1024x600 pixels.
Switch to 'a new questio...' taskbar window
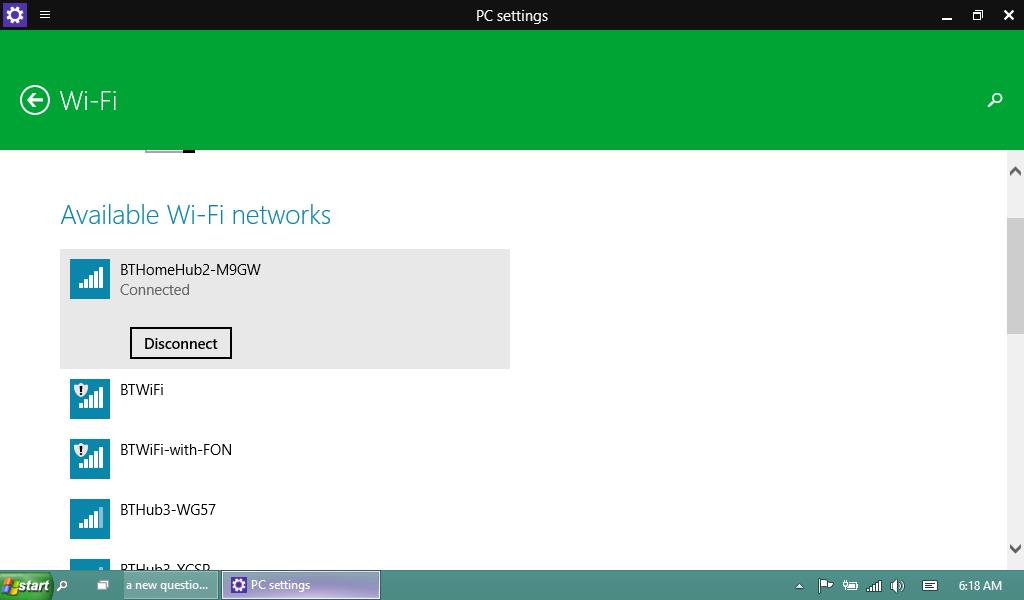[170, 585]
